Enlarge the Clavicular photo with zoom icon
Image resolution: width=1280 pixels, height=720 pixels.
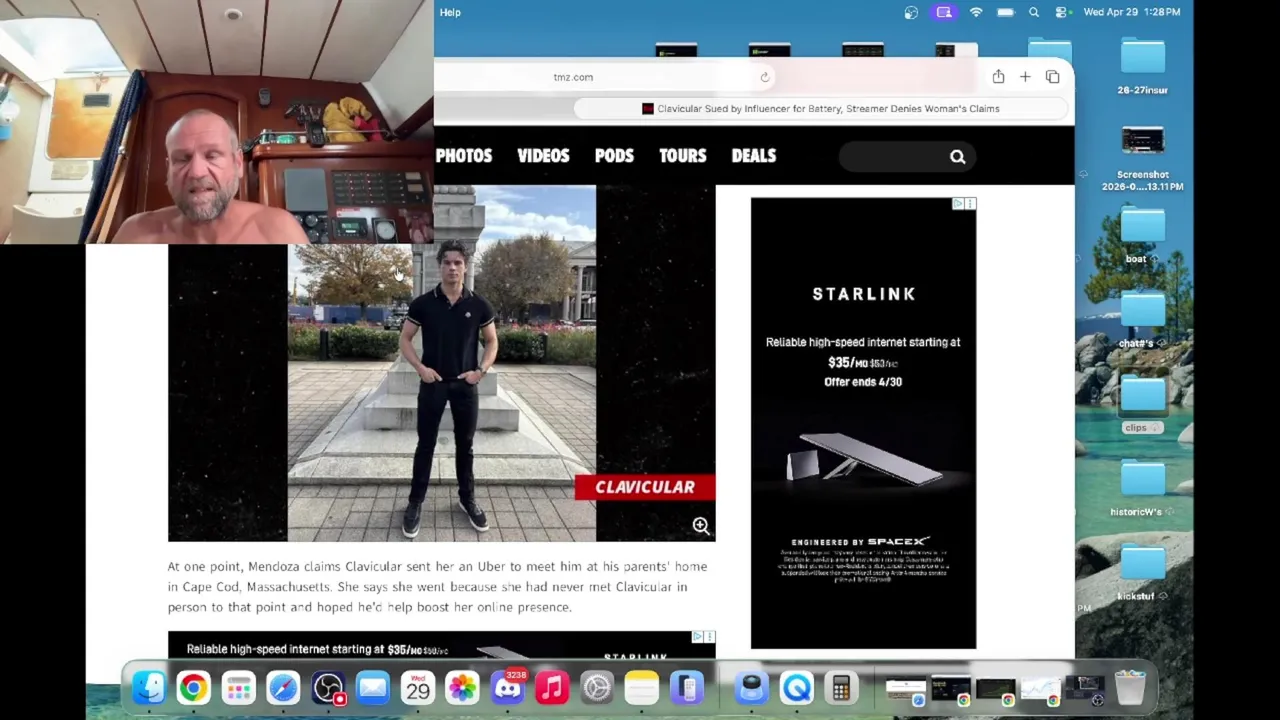coord(701,525)
